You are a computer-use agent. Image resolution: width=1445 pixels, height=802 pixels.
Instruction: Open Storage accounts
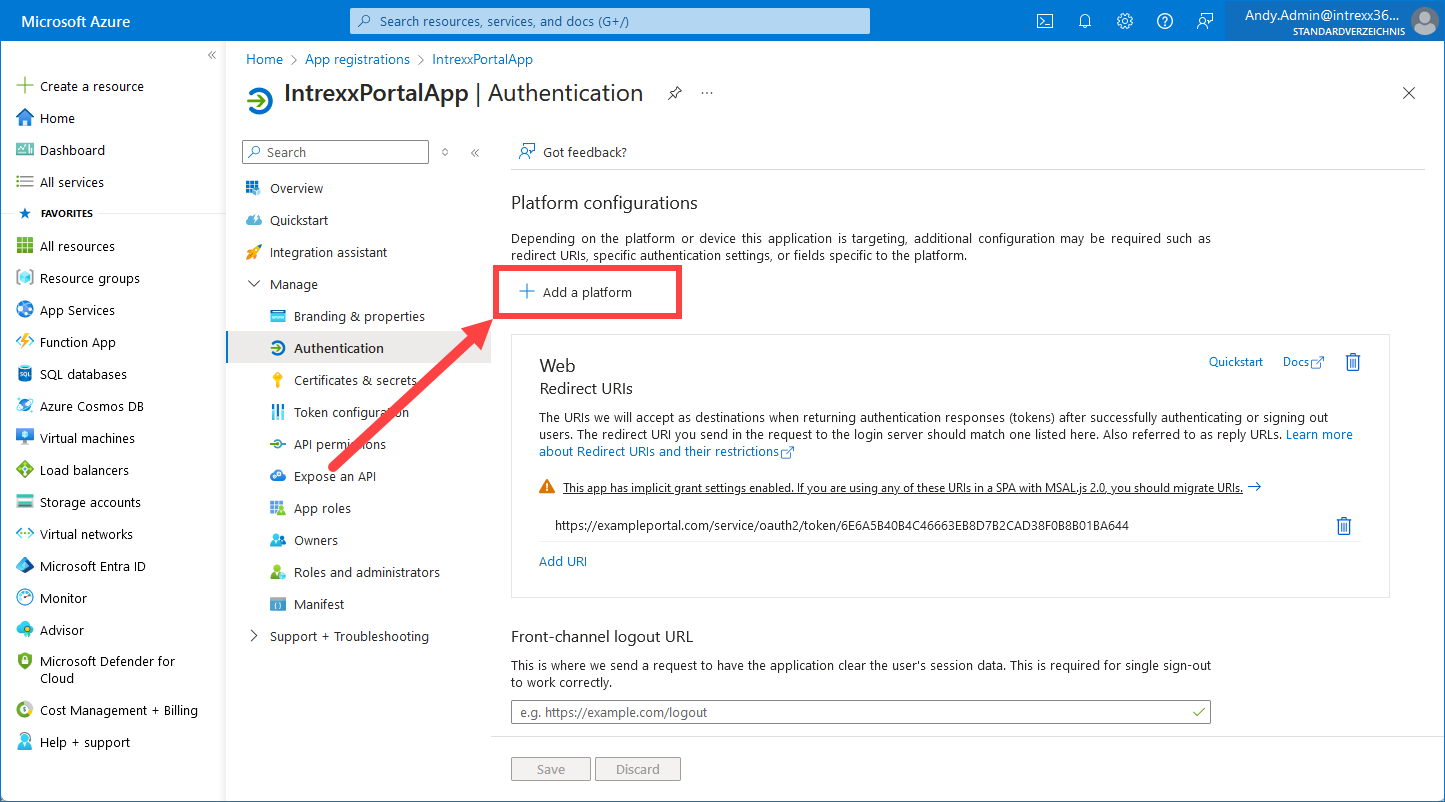tap(79, 502)
